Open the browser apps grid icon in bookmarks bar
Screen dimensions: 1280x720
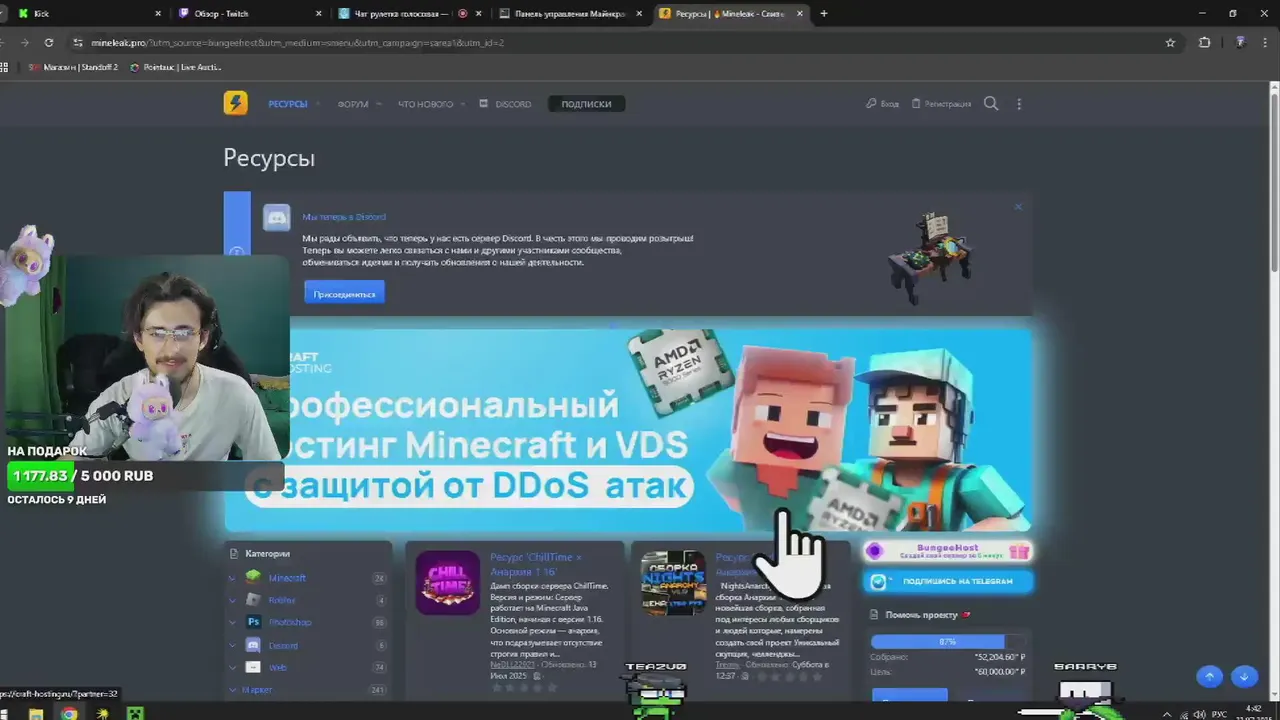point(4,67)
